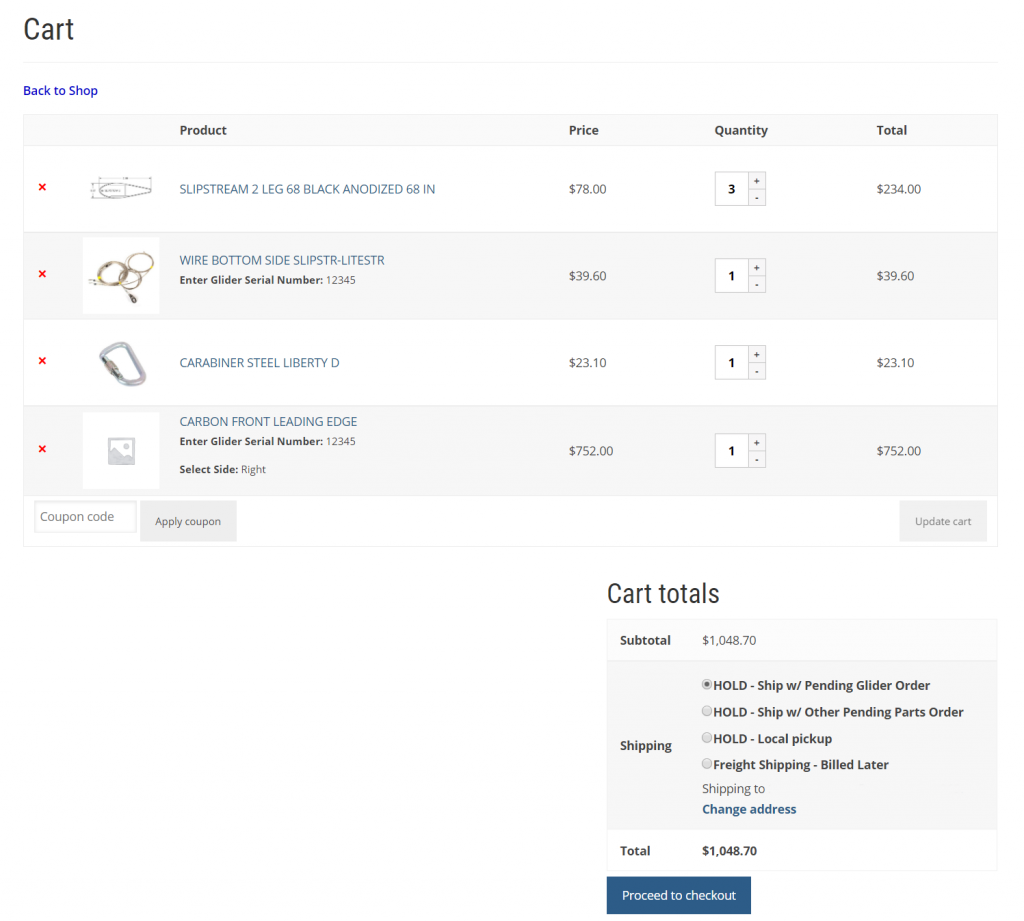Image resolution: width=1024 pixels, height=921 pixels.
Task: Proceed to checkout
Action: (678, 895)
